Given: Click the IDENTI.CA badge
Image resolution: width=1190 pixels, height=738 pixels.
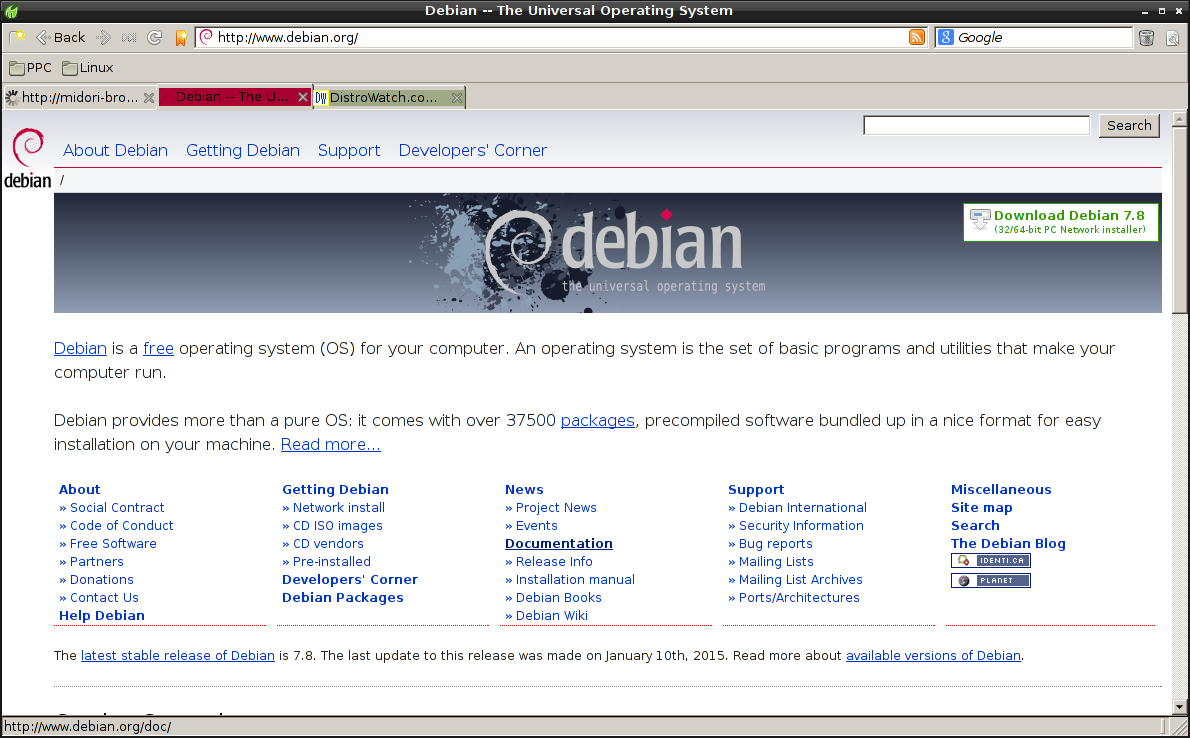Looking at the screenshot, I should click(990, 560).
